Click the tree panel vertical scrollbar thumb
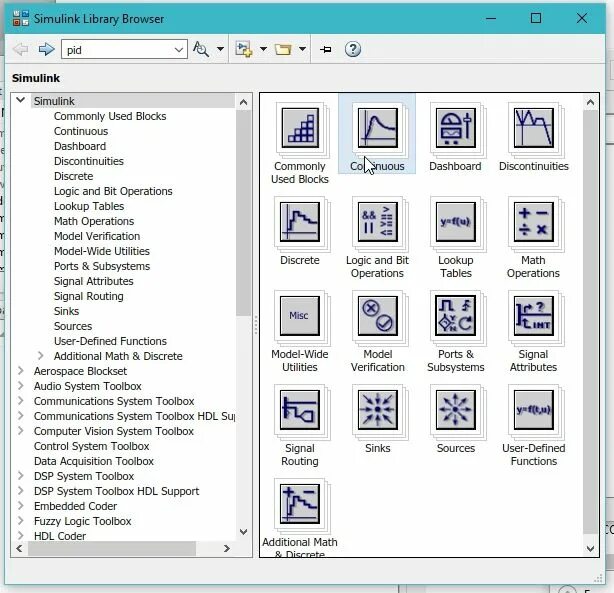This screenshot has width=614, height=593. pos(243,213)
